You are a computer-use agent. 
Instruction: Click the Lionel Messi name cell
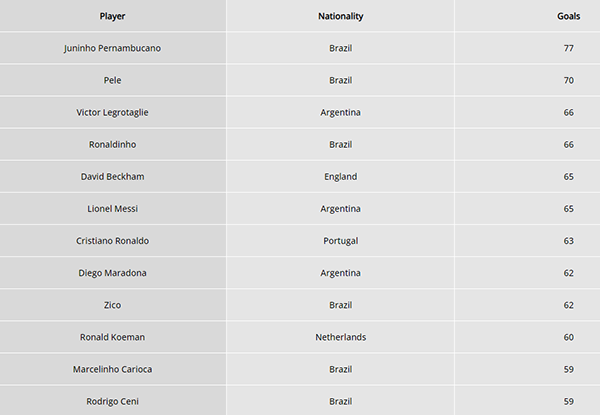[113, 208]
